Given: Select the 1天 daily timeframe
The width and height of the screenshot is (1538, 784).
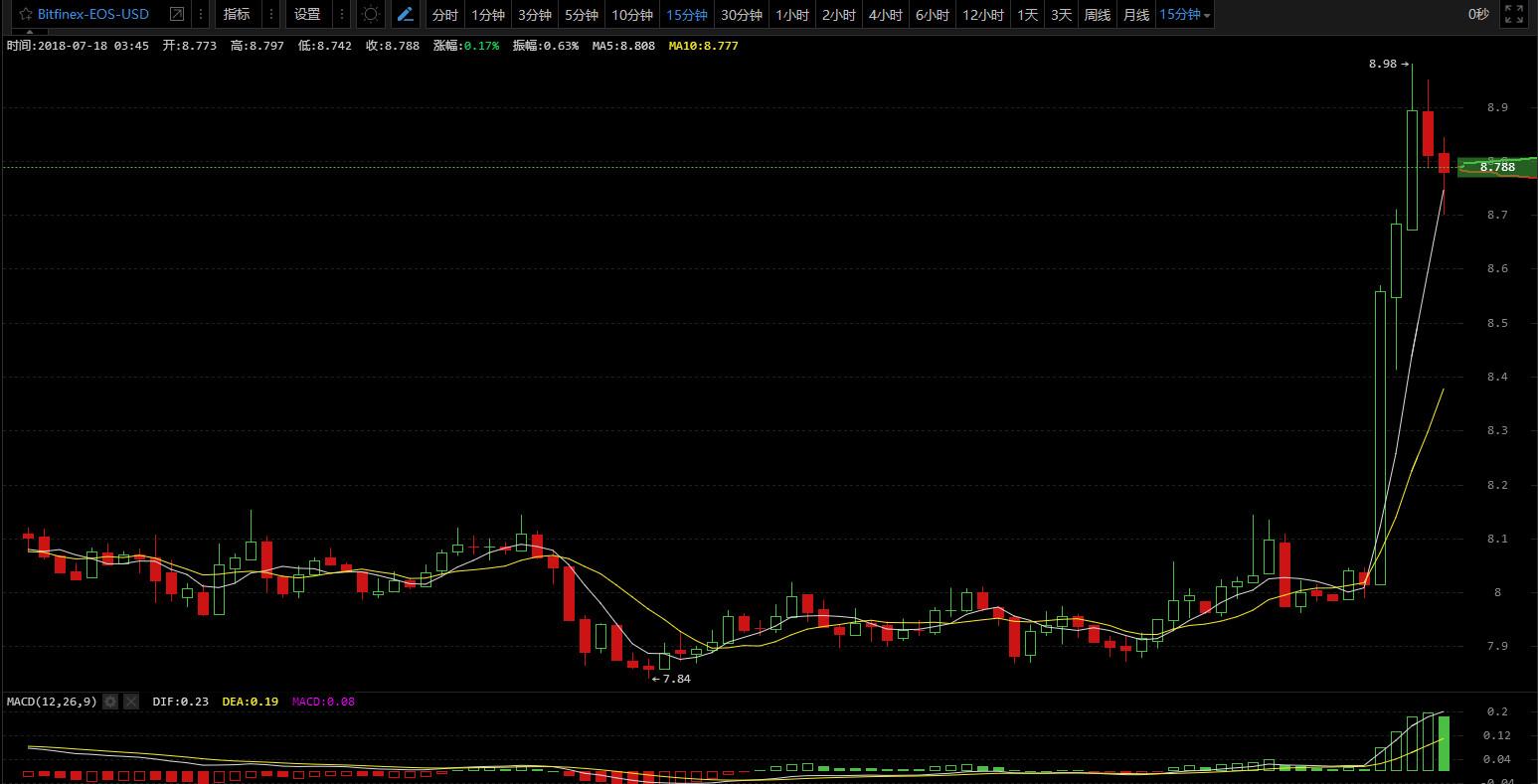Looking at the screenshot, I should (x=1027, y=15).
